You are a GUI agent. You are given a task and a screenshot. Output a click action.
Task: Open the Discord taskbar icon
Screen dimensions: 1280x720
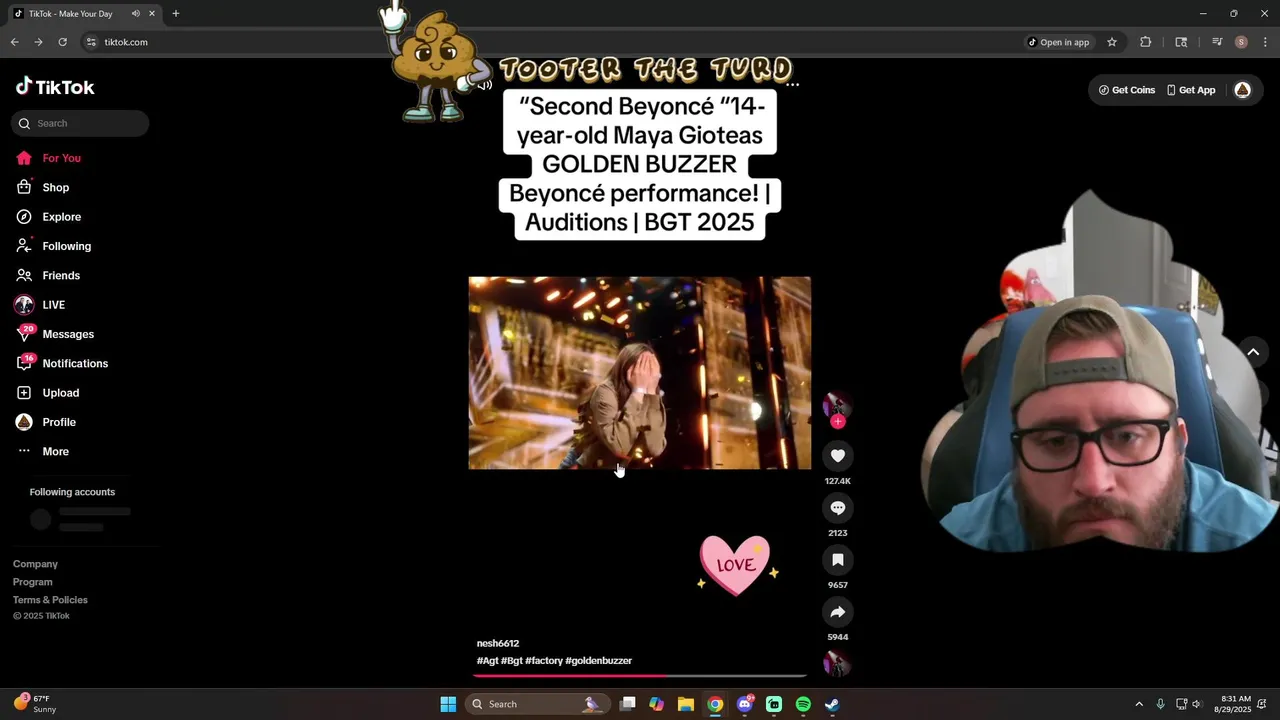pos(745,704)
